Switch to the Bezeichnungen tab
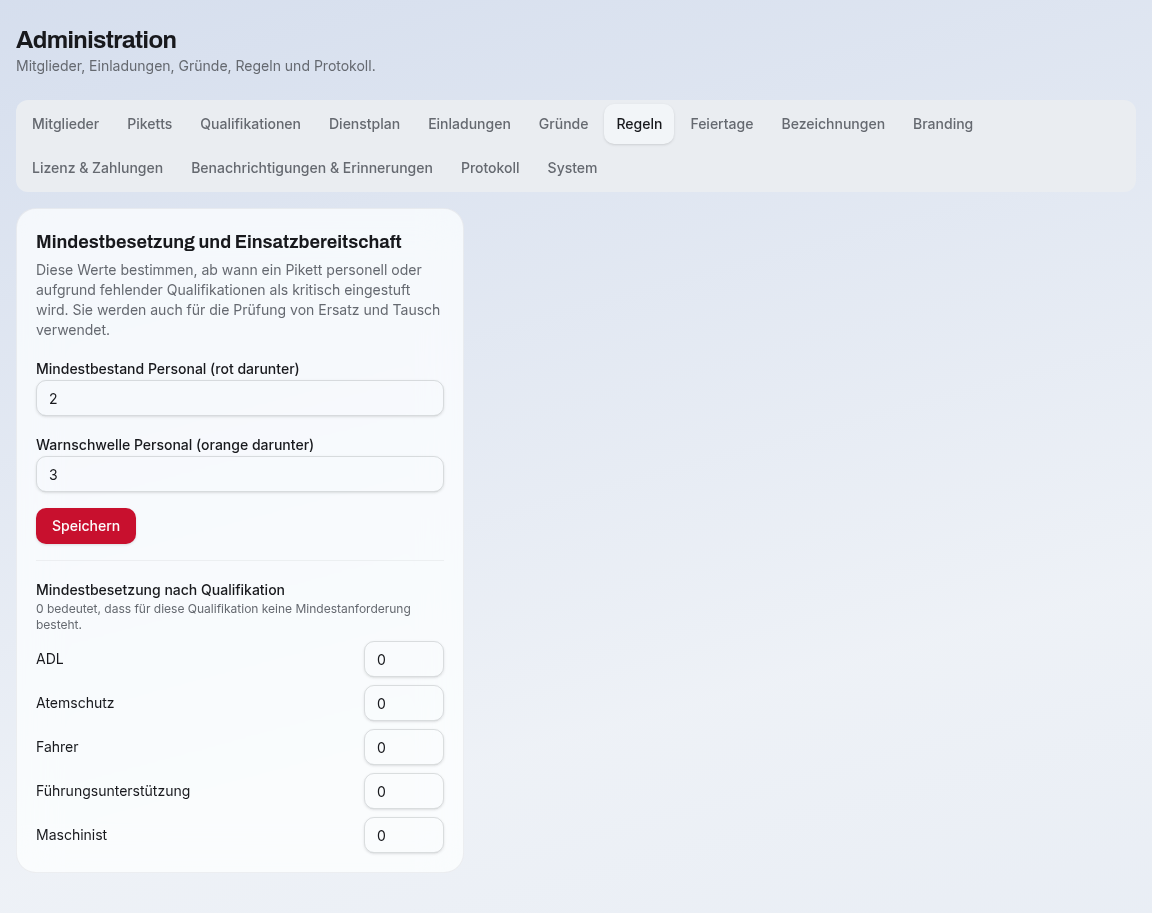 (x=833, y=124)
